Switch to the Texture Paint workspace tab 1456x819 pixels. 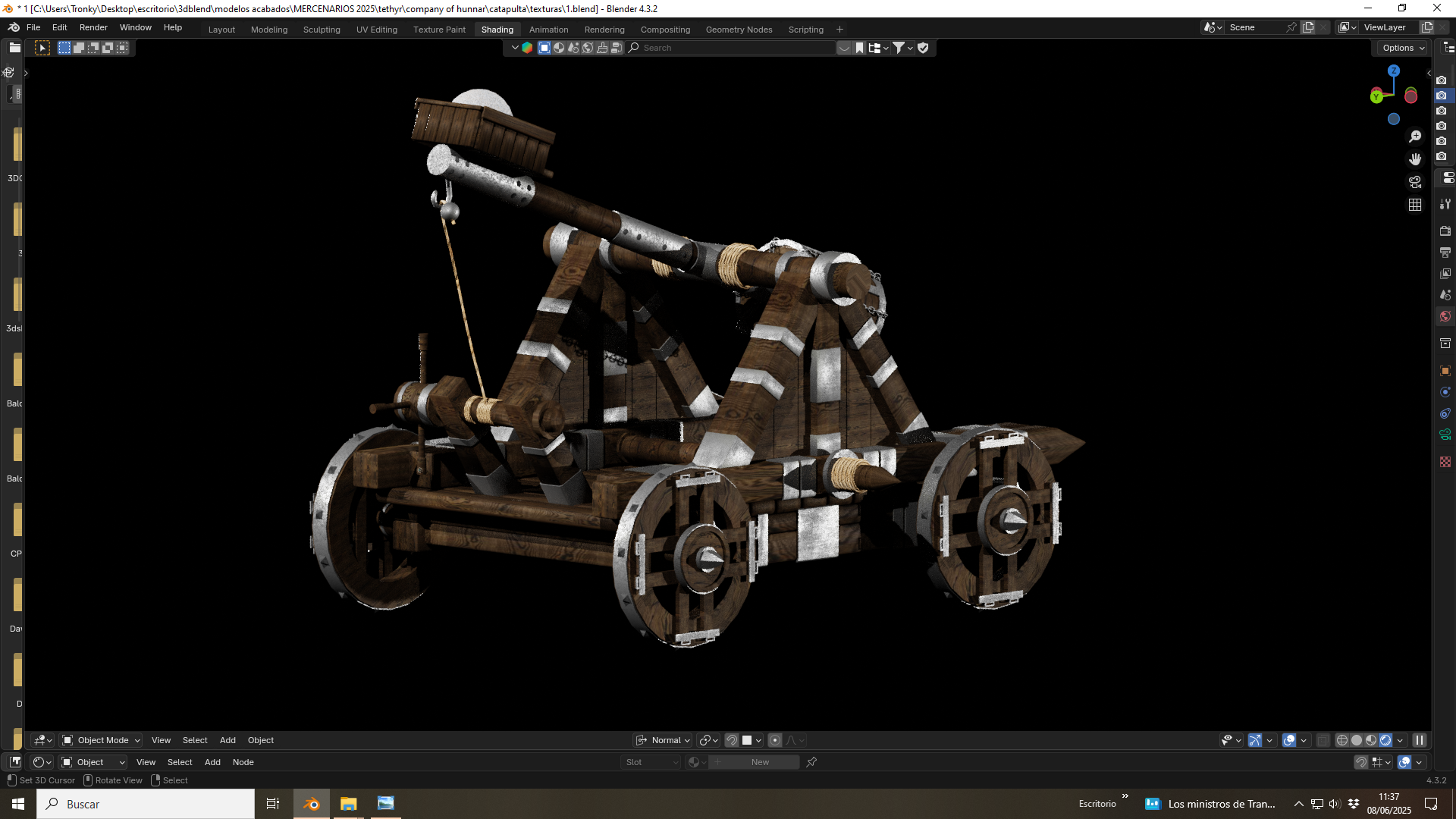[x=439, y=30]
